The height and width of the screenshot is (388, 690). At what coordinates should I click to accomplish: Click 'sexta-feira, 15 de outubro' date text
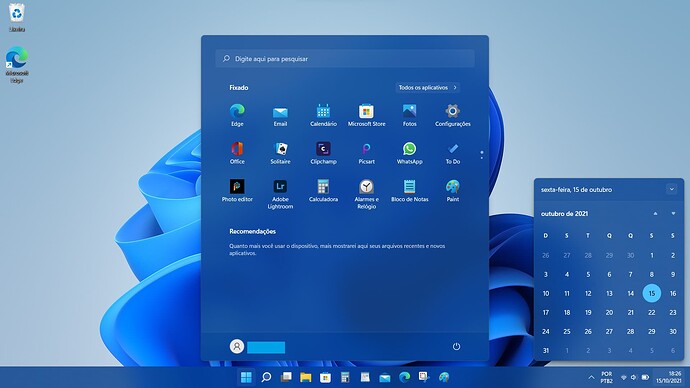(576, 190)
